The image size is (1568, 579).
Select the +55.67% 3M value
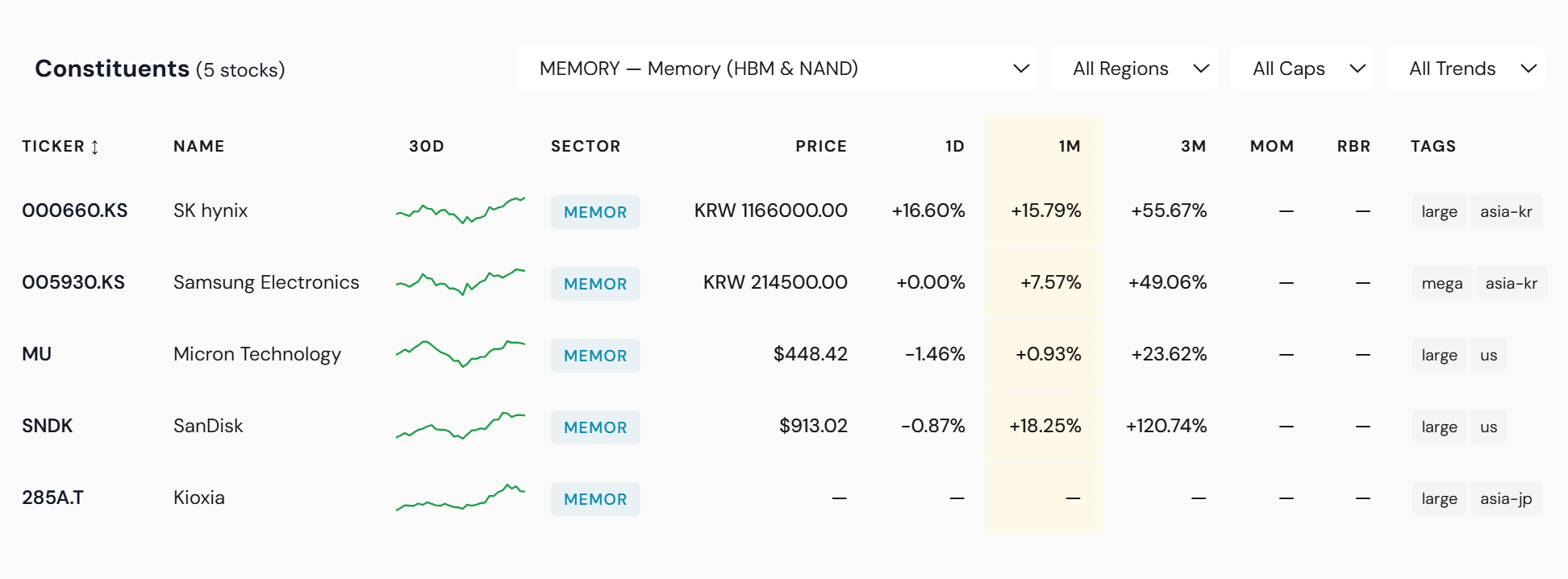(1169, 210)
